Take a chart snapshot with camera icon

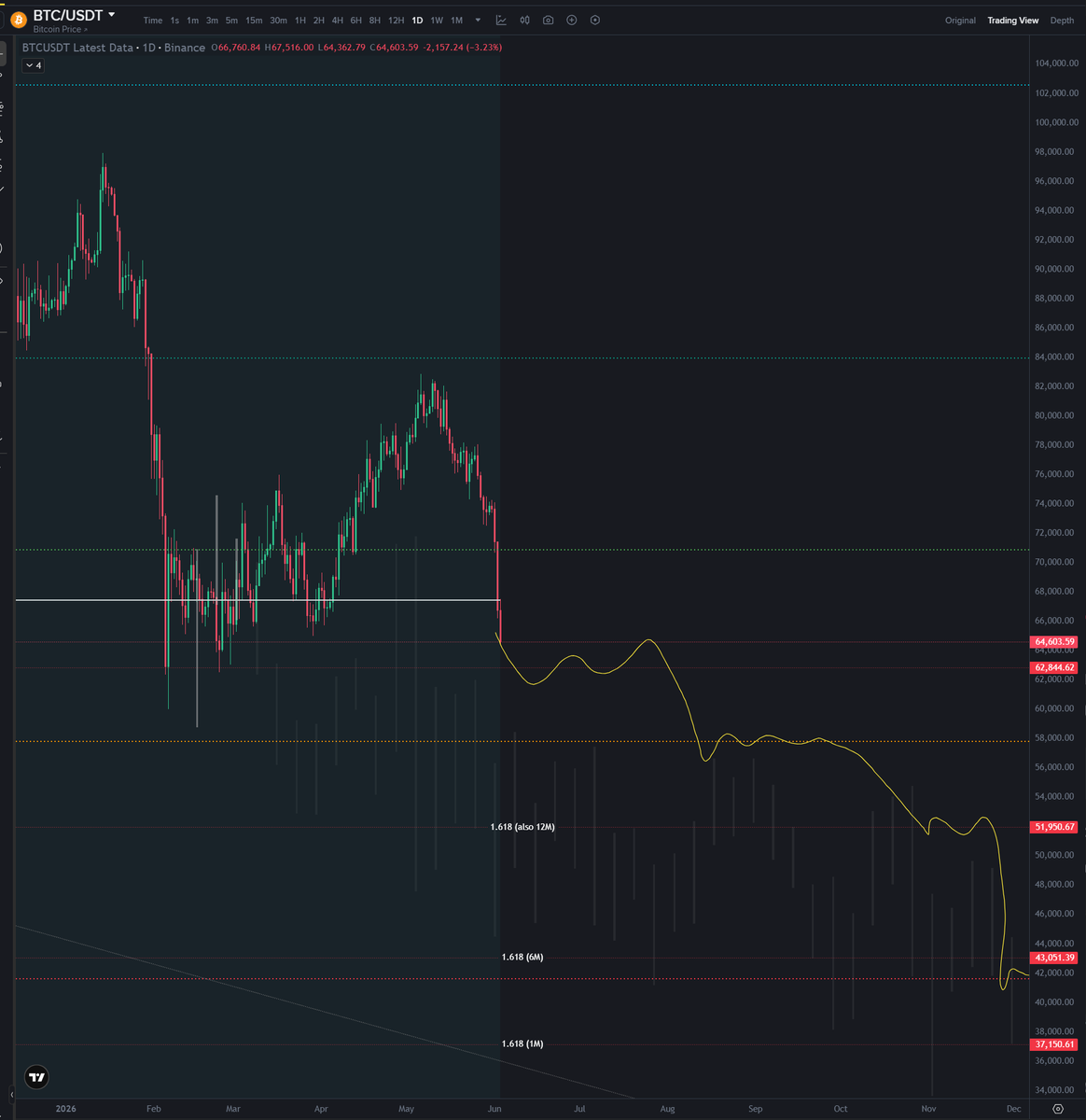point(548,20)
